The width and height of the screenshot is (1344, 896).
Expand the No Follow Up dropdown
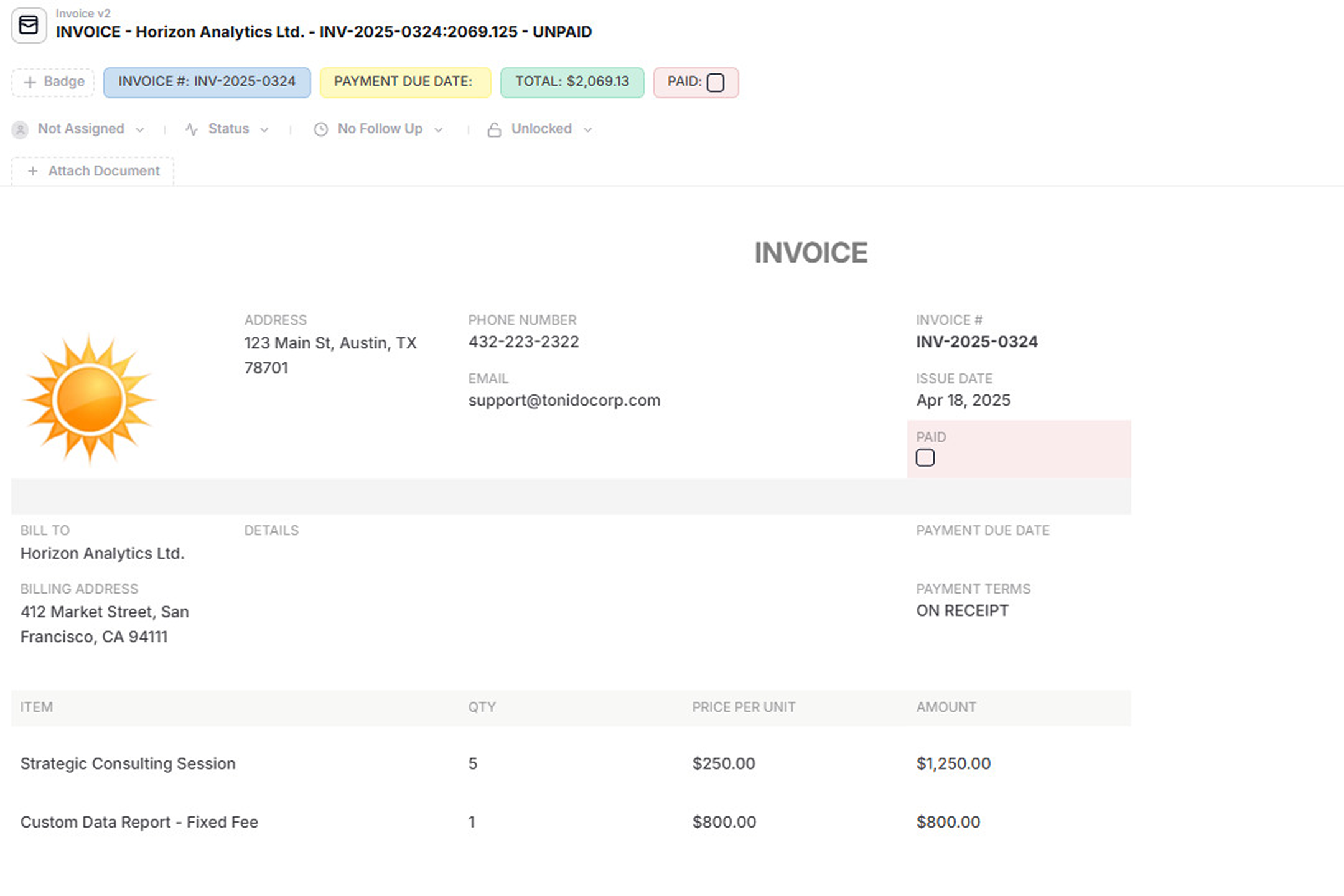[379, 129]
